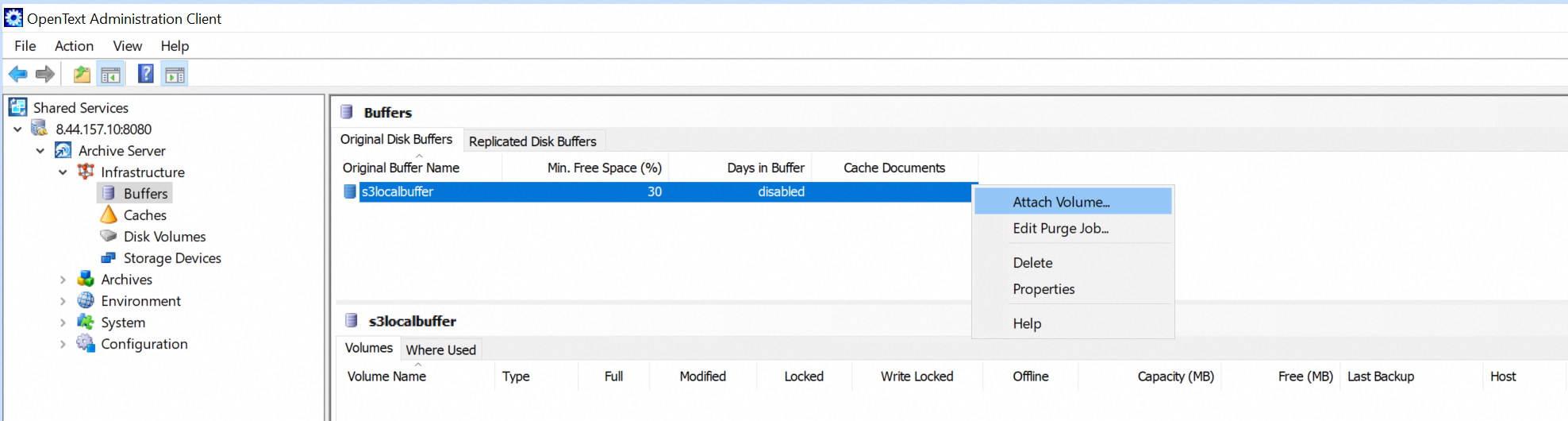Click the Caches cone icon

pyautogui.click(x=109, y=214)
